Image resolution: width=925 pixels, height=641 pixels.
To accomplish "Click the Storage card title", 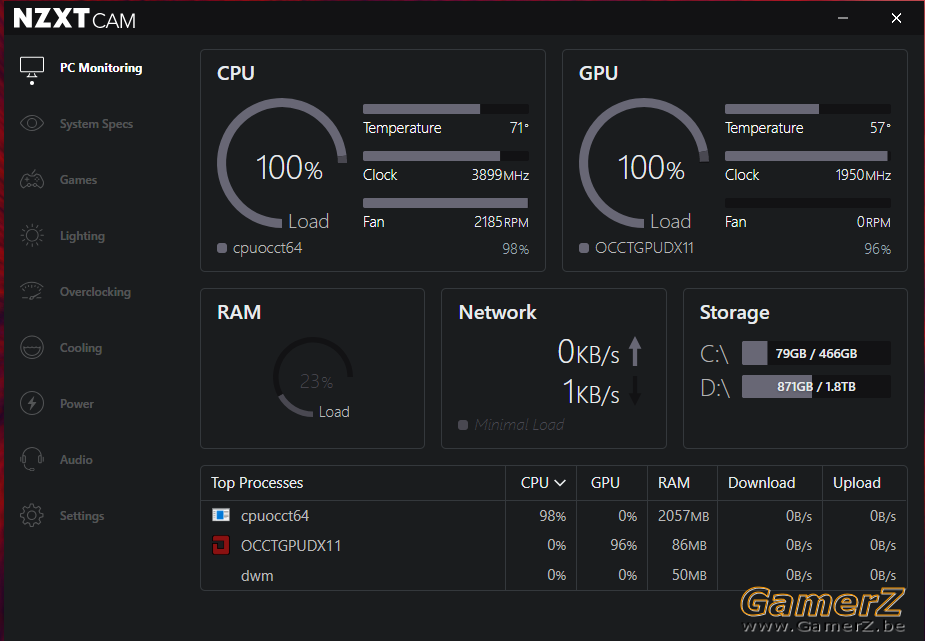I will click(734, 313).
